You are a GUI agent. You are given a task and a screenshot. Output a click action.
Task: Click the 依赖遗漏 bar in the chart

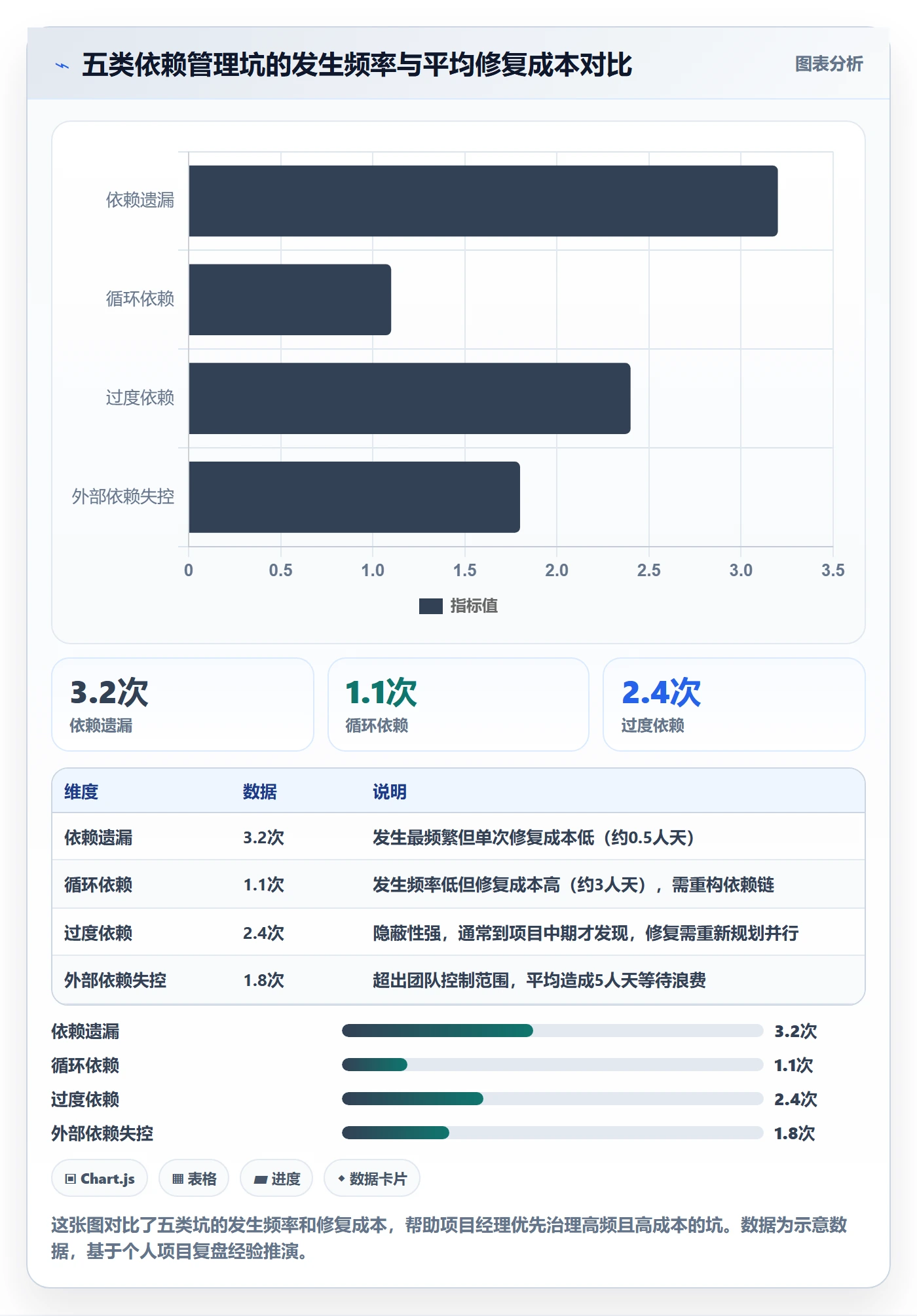[x=483, y=201]
